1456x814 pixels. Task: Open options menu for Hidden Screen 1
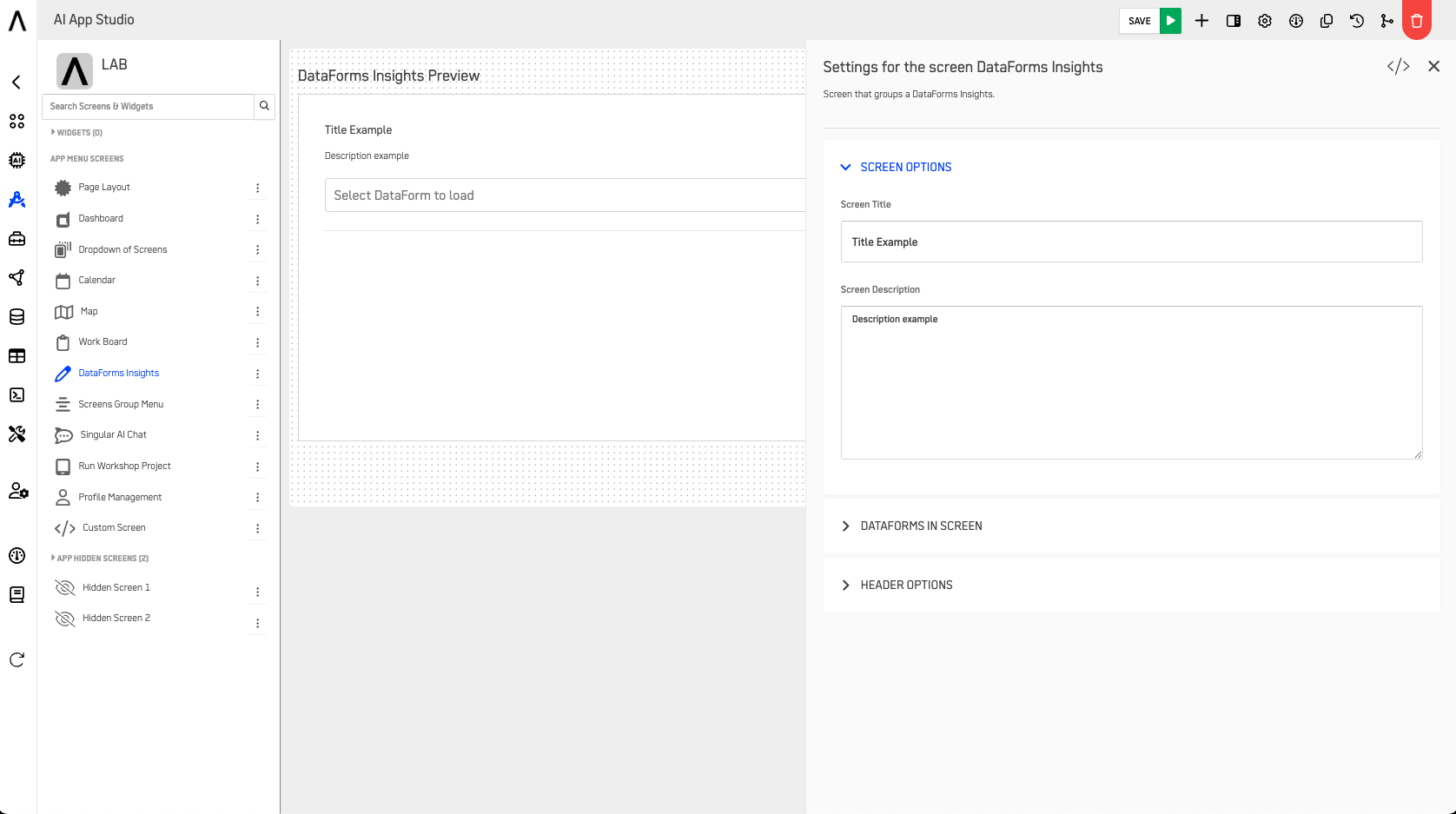[257, 592]
